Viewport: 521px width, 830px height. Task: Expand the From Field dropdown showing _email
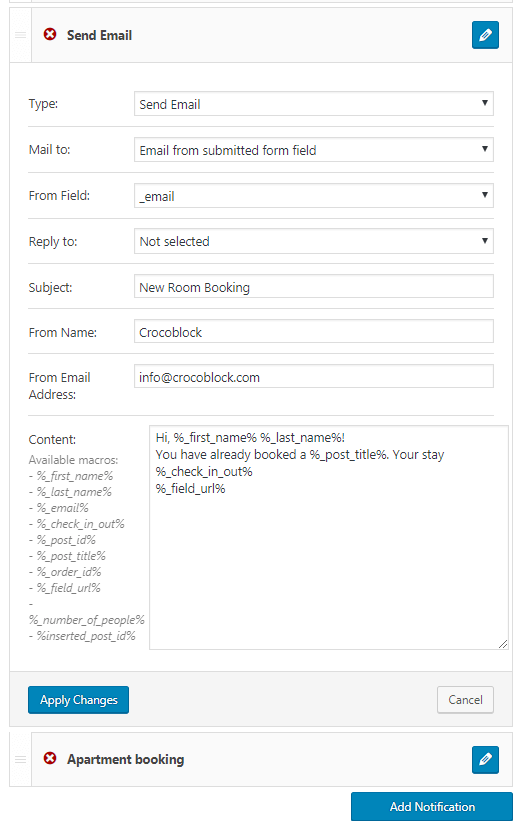pos(313,196)
